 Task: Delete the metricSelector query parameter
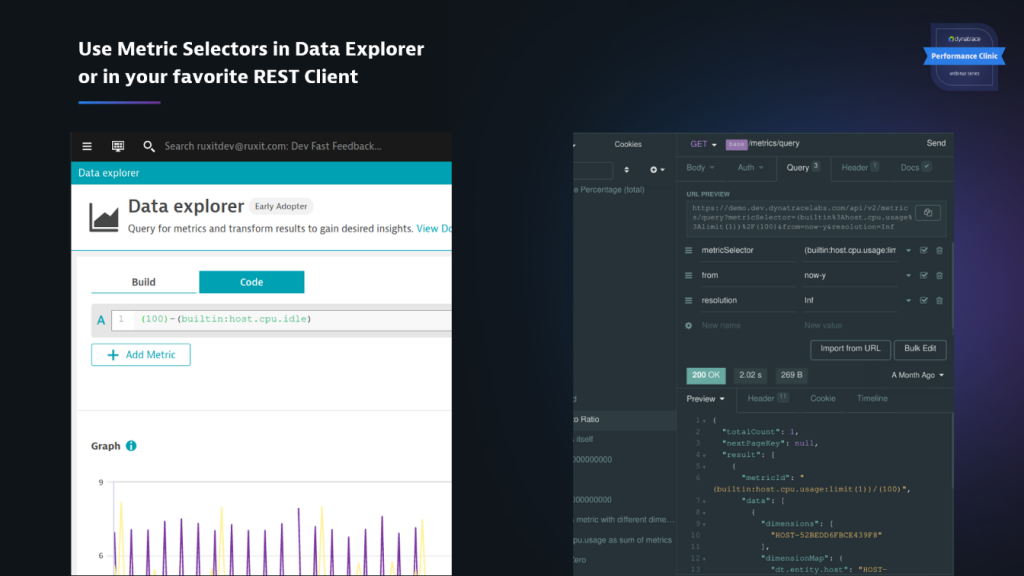[939, 250]
